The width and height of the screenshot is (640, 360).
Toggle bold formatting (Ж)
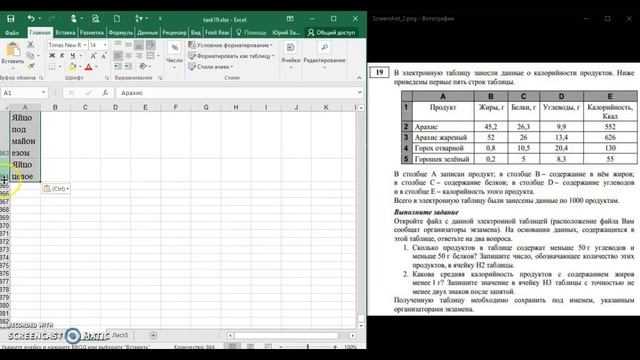52,56
